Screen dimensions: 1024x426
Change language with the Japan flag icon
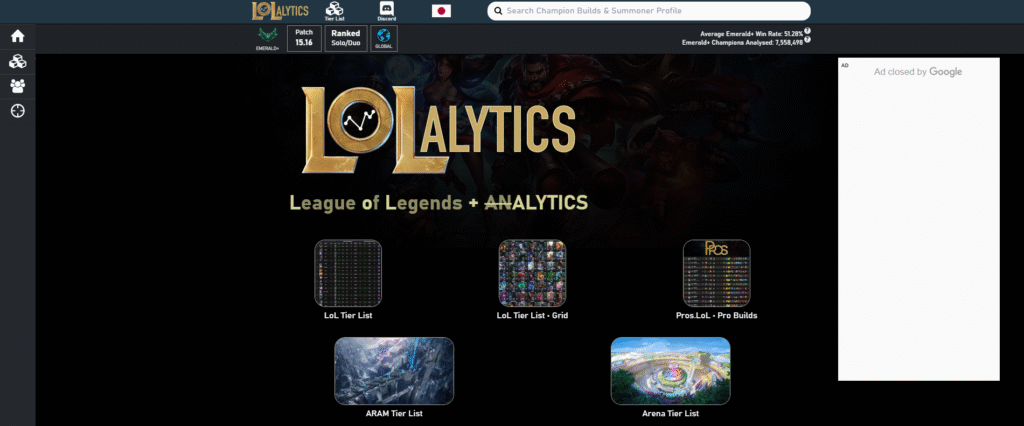441,10
